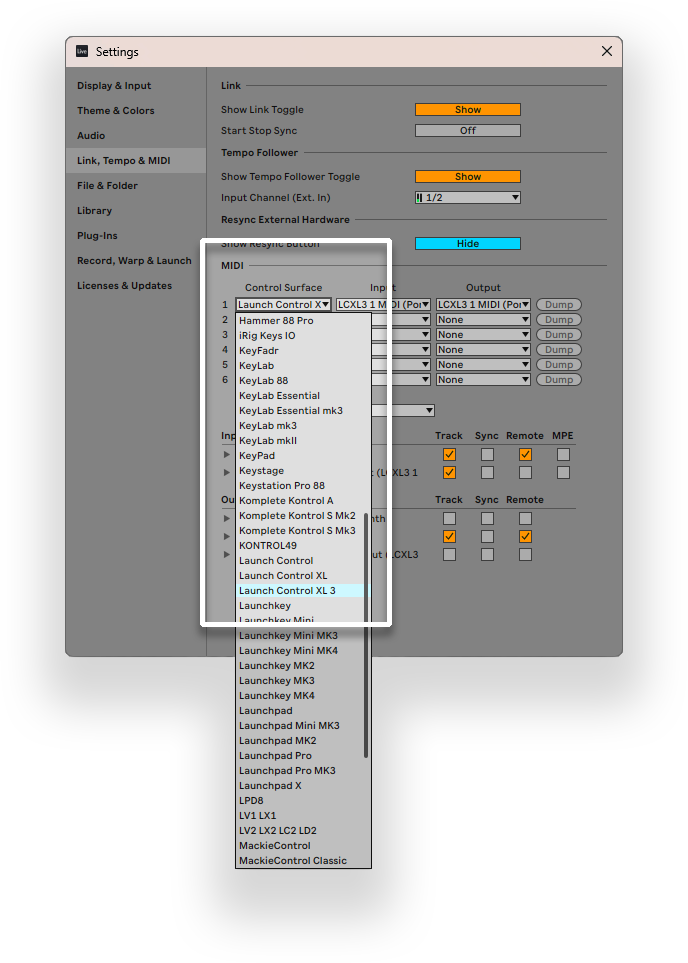Image resolution: width=688 pixels, height=963 pixels.
Task: Choose MackieControl Classic entry
Action: pos(303,860)
